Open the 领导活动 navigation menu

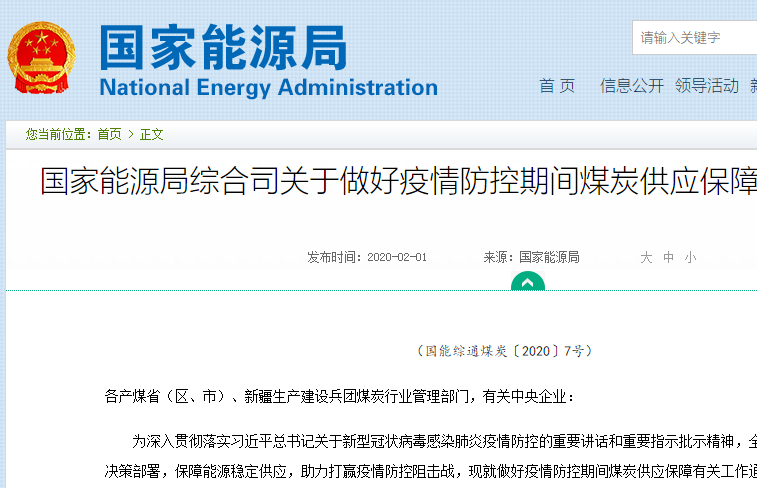tap(706, 86)
